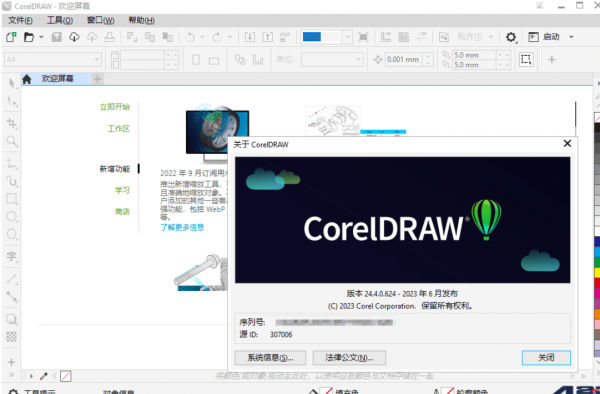
Task: Click the Undo arrow icon
Action: (x=190, y=37)
